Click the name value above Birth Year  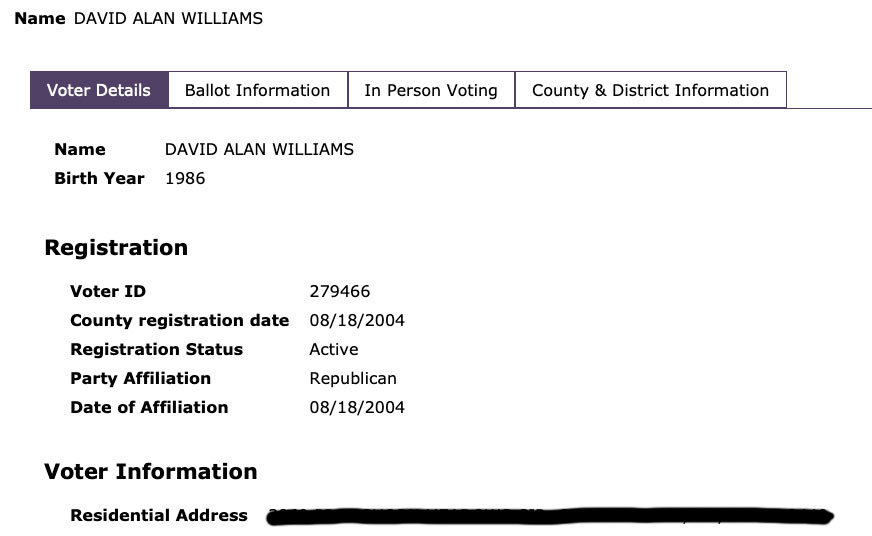point(259,149)
